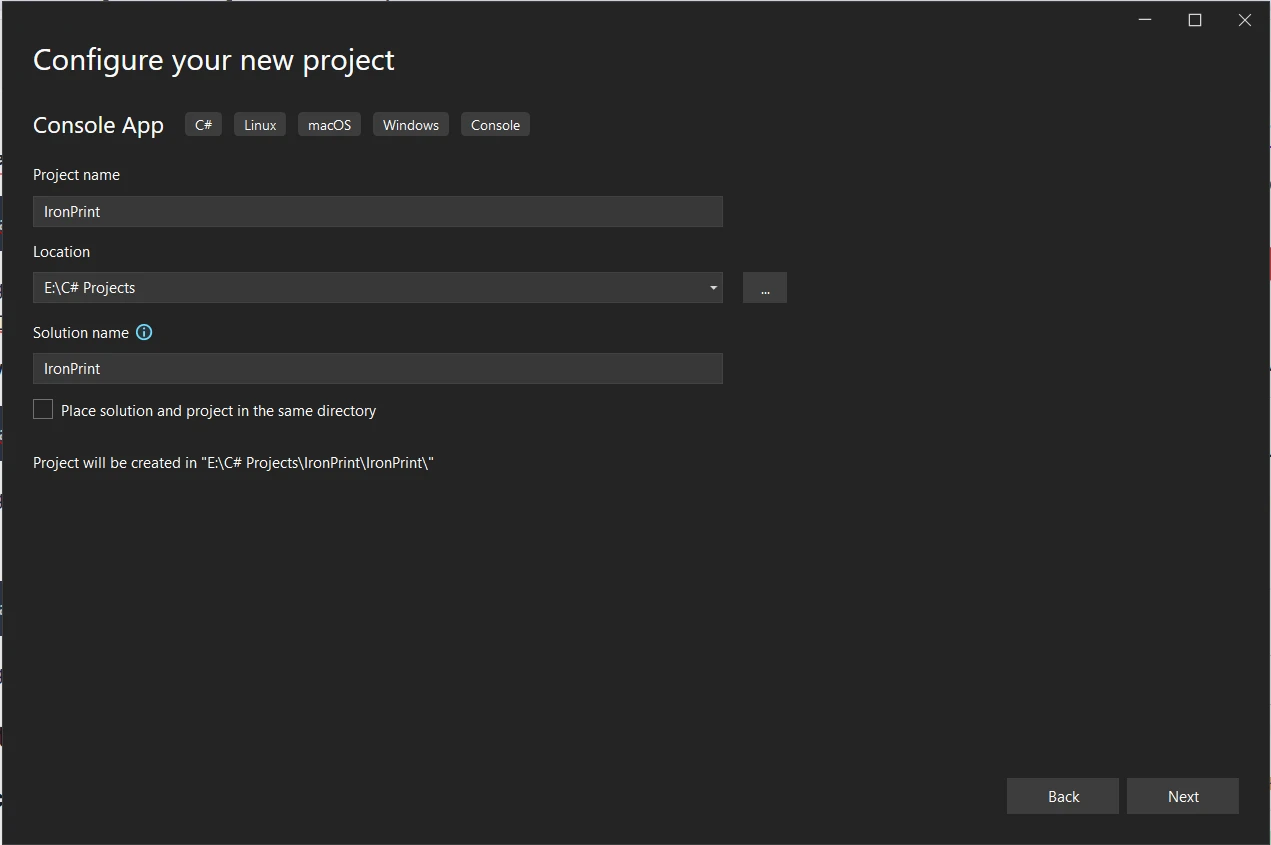Minimize the project configuration window
Image resolution: width=1271 pixels, height=845 pixels.
pyautogui.click(x=1145, y=20)
